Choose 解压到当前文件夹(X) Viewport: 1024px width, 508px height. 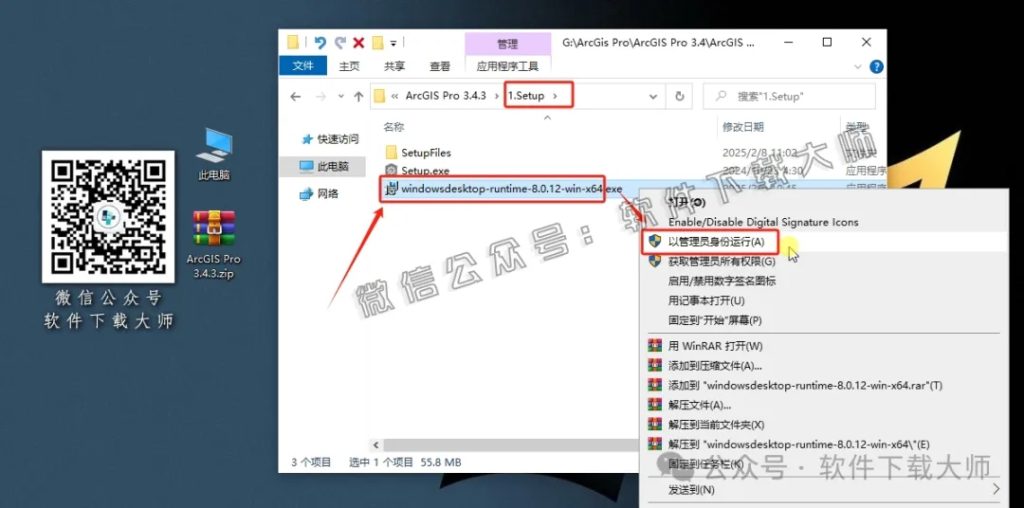pos(716,425)
